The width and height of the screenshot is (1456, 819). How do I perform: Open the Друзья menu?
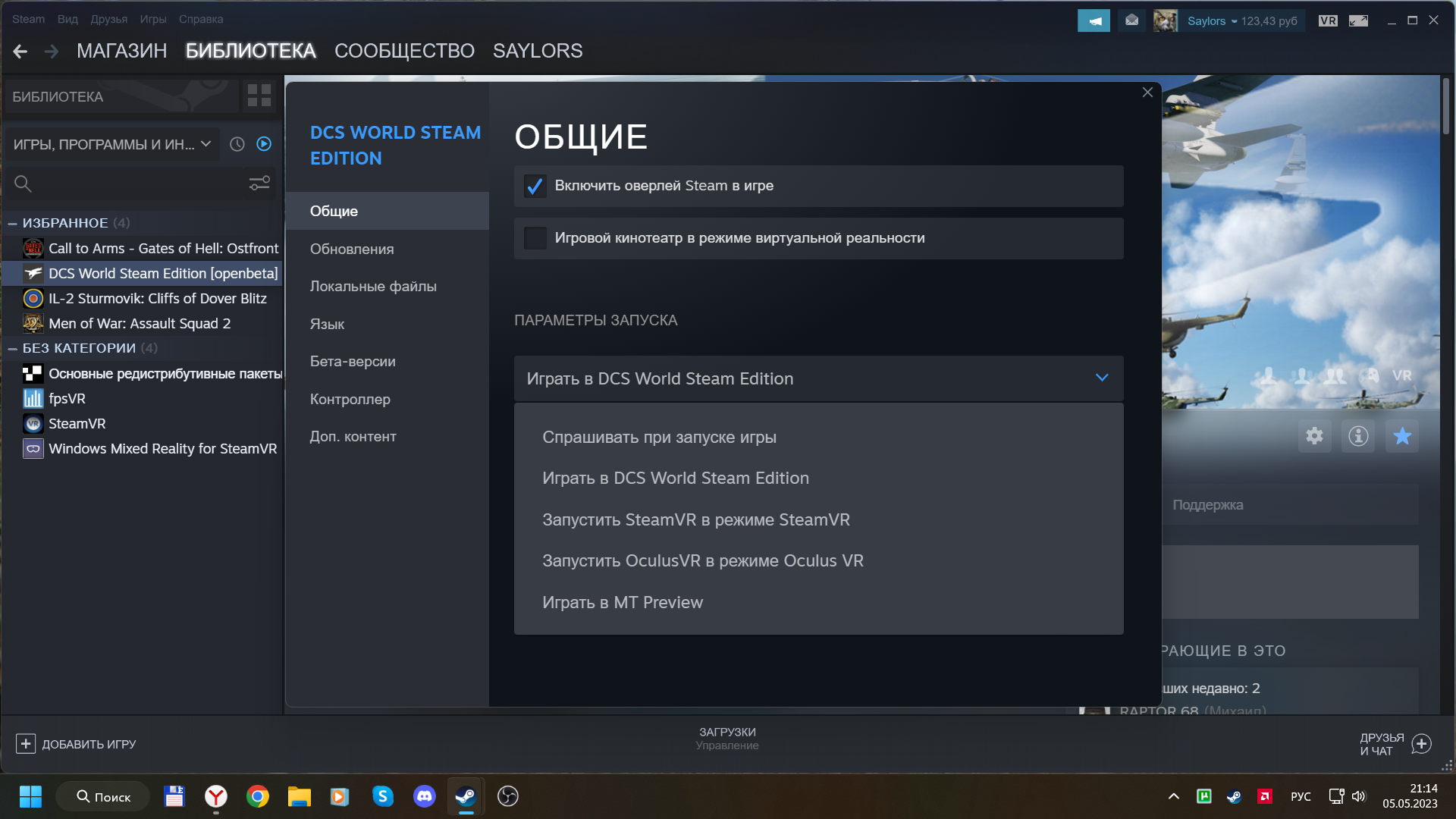click(108, 19)
